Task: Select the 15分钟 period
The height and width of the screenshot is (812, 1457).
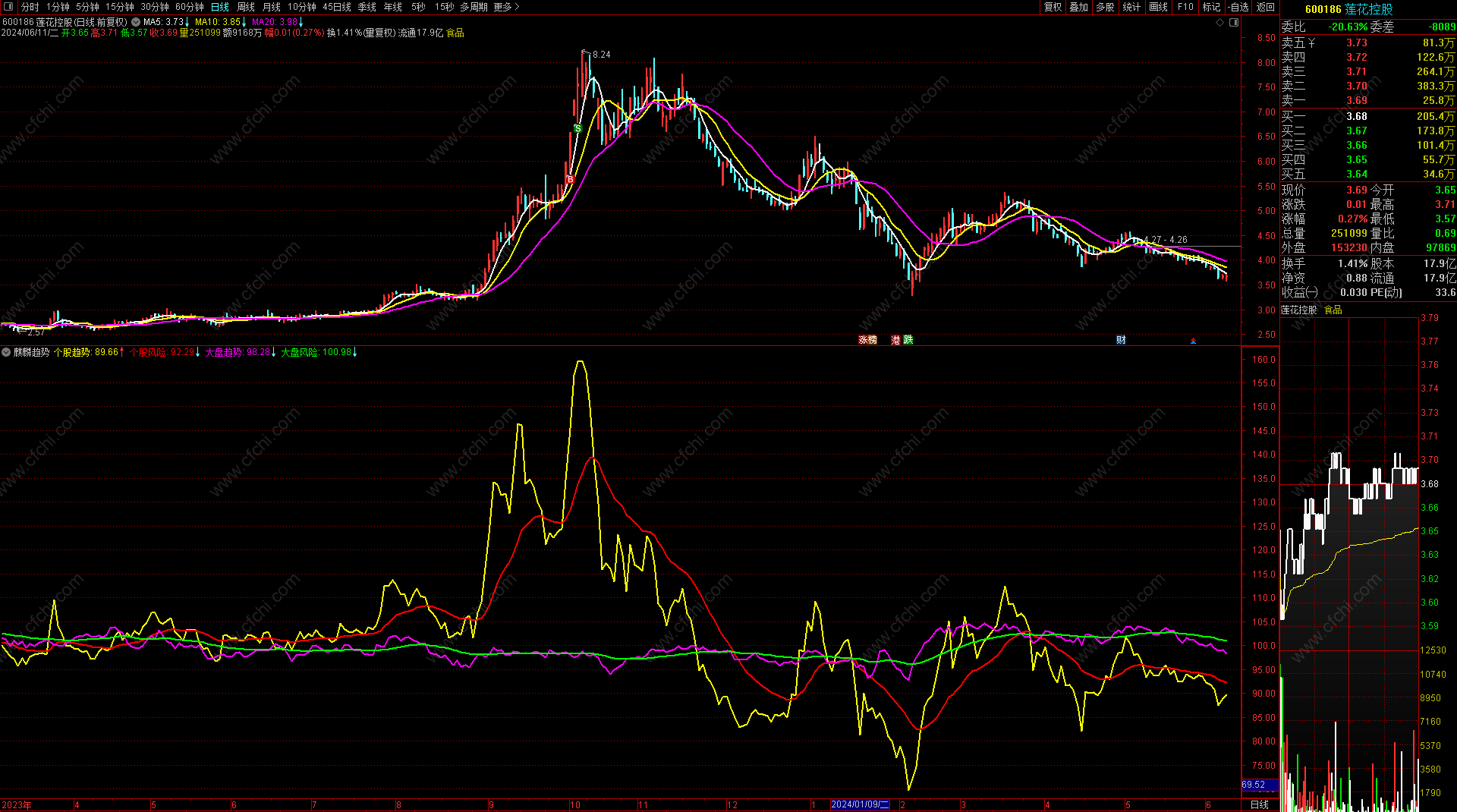Action: pos(120,7)
